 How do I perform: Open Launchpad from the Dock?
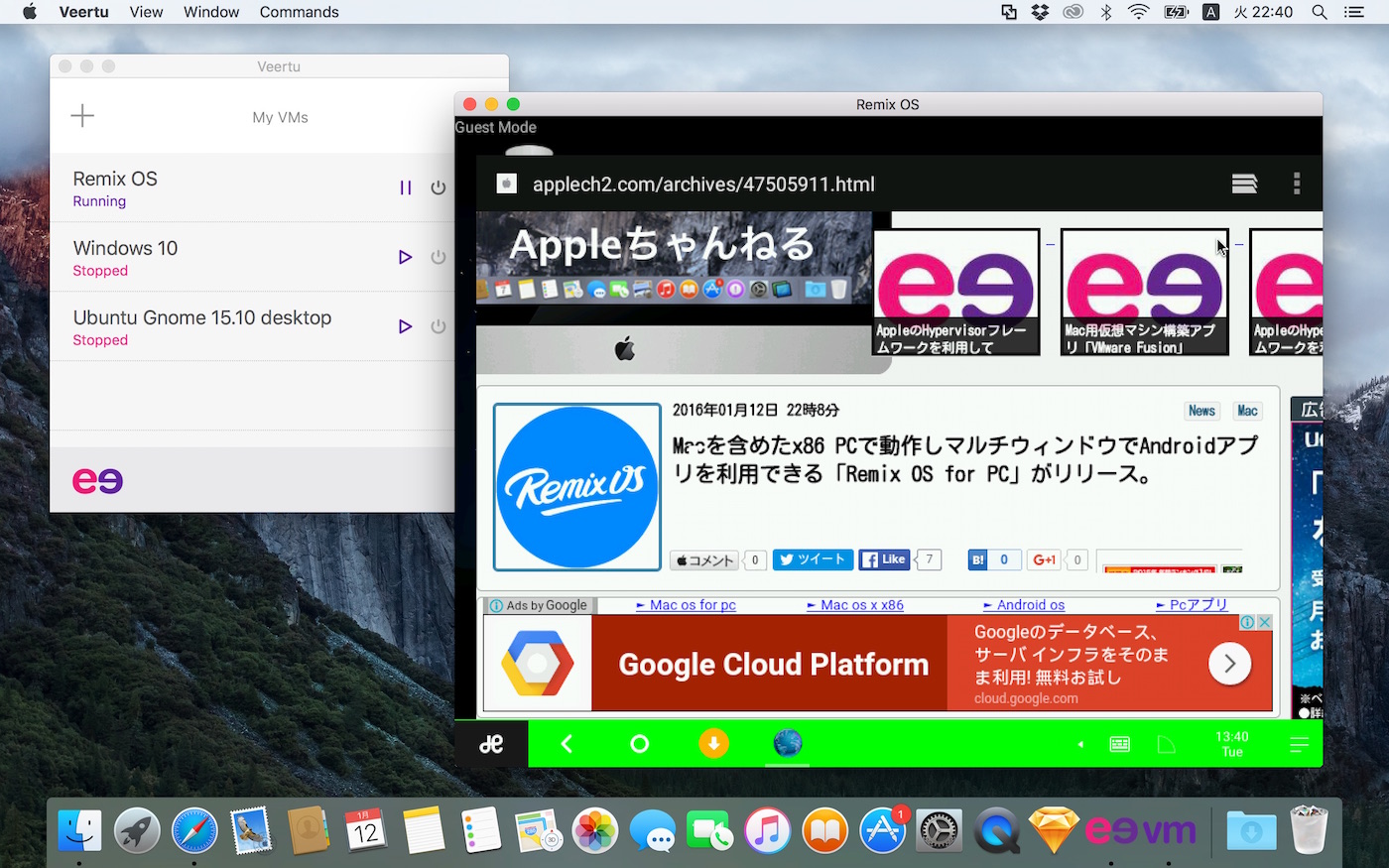pos(137,830)
